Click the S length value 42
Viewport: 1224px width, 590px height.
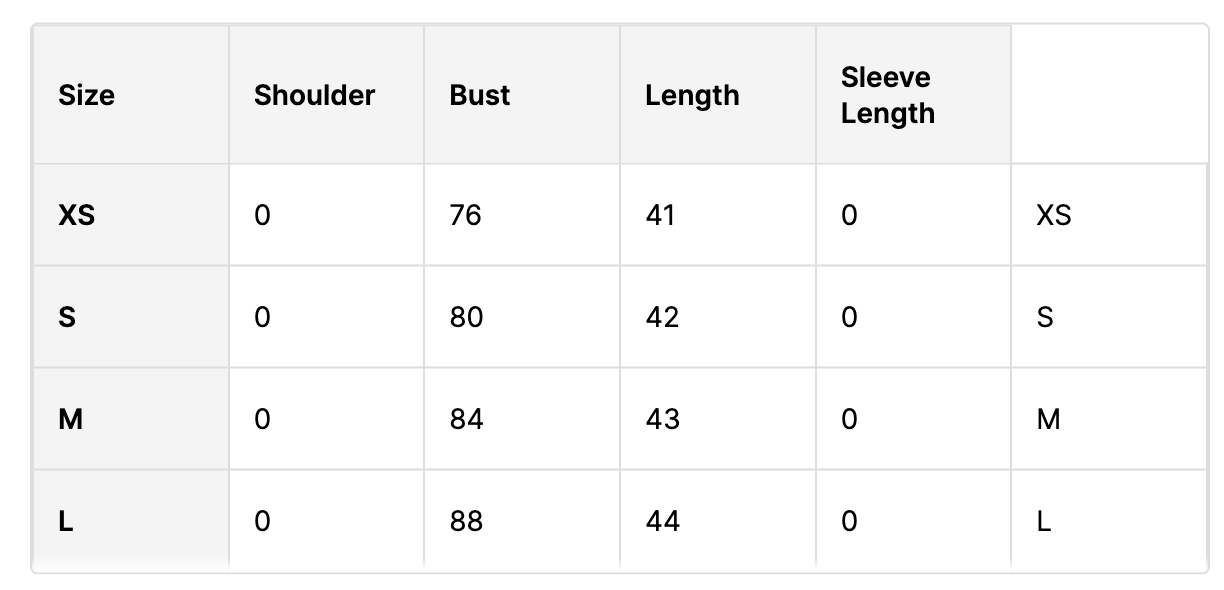(662, 317)
